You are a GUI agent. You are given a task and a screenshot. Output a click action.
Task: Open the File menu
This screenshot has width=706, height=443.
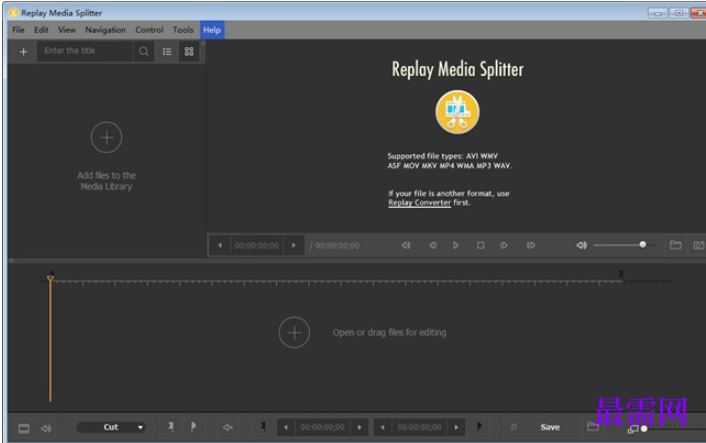tap(18, 30)
